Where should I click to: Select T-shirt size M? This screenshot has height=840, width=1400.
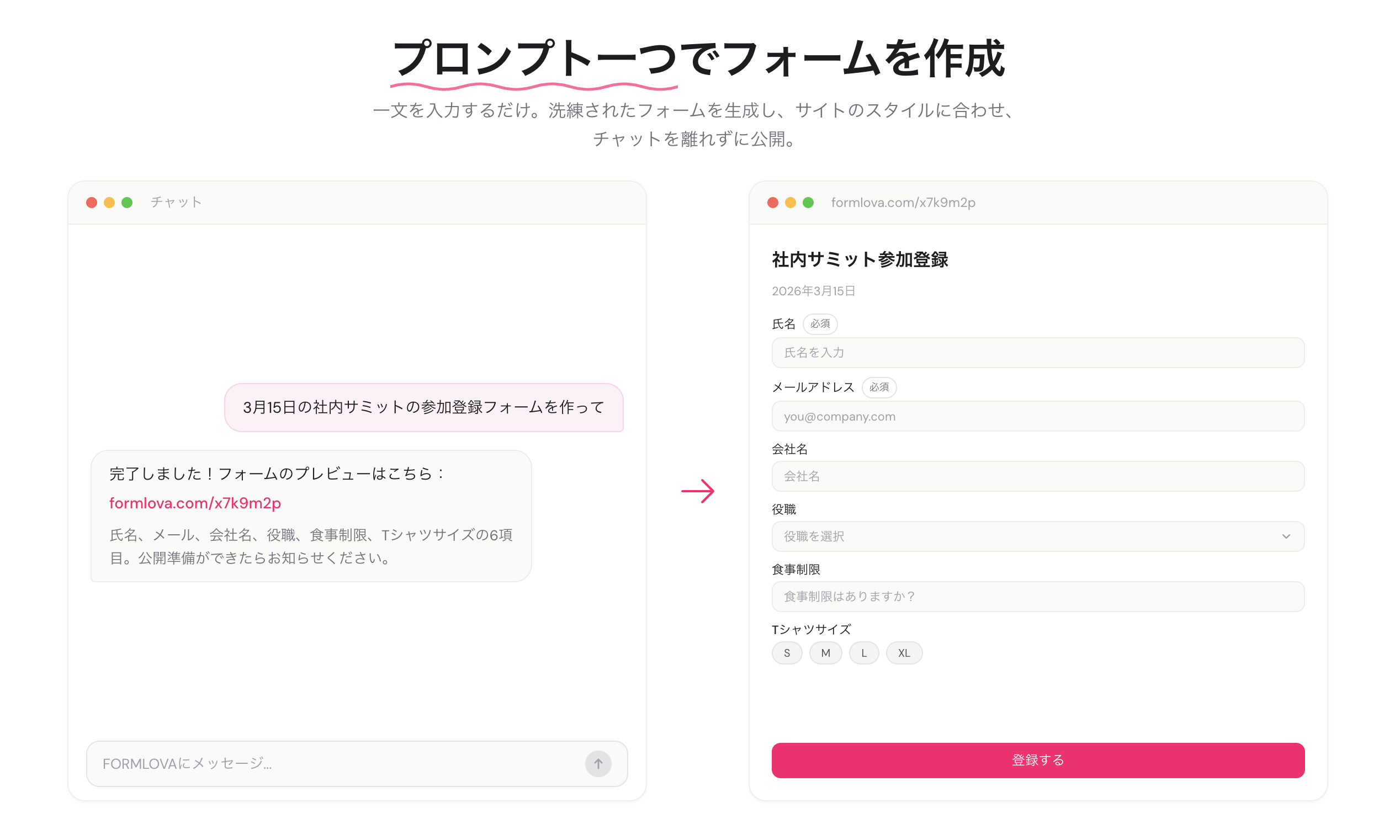pyautogui.click(x=825, y=653)
